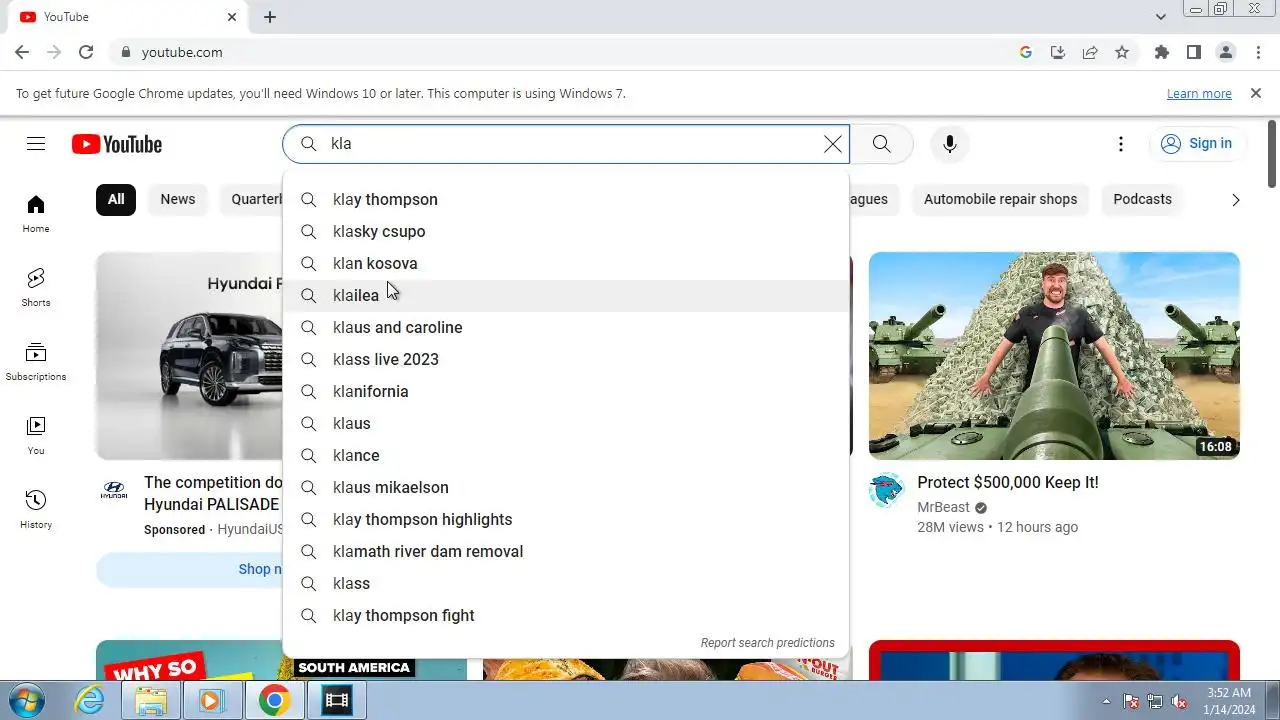Click the install app icon in address bar

1058,52
